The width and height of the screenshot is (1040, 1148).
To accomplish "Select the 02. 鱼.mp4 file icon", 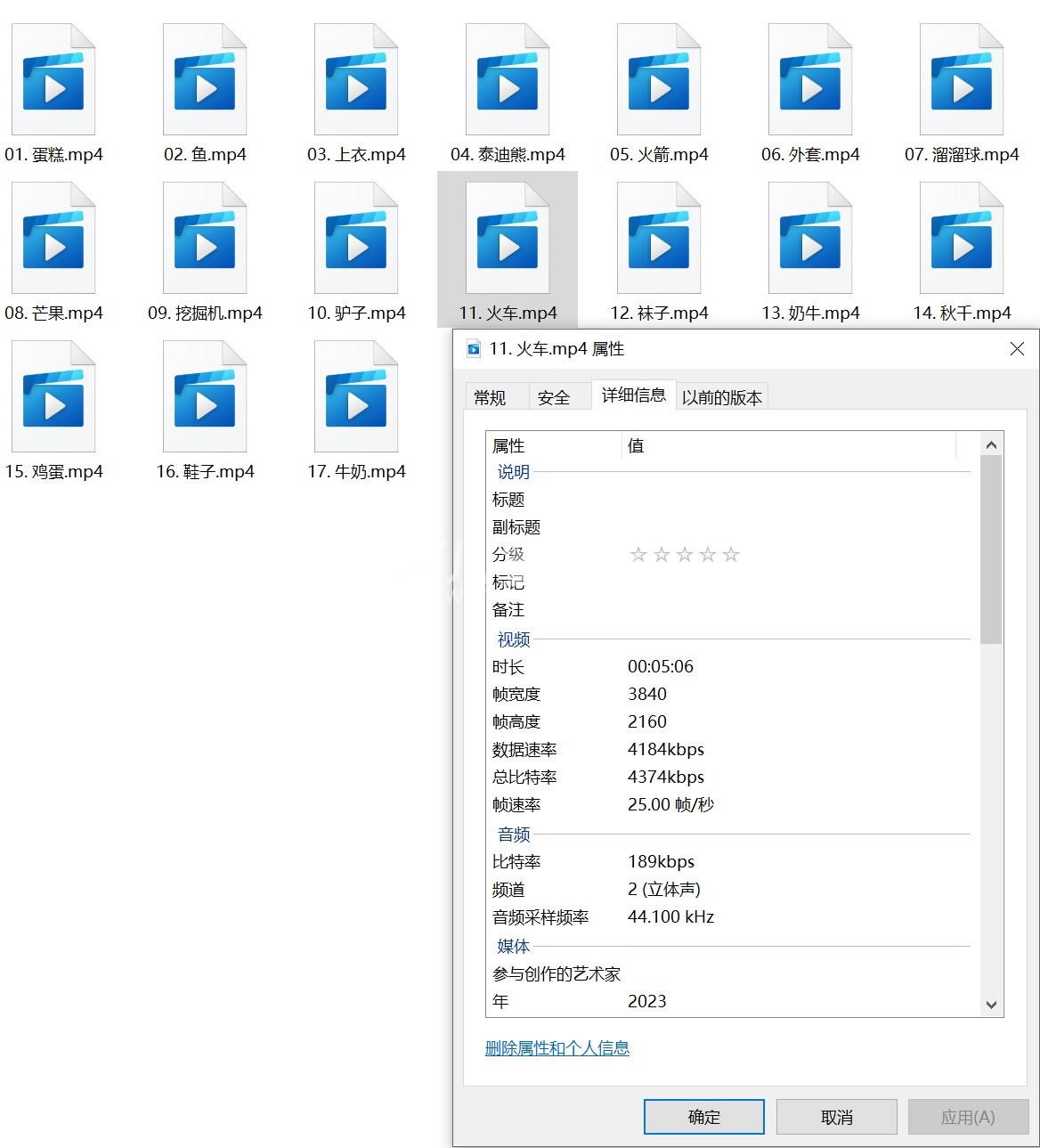I will tap(205, 82).
